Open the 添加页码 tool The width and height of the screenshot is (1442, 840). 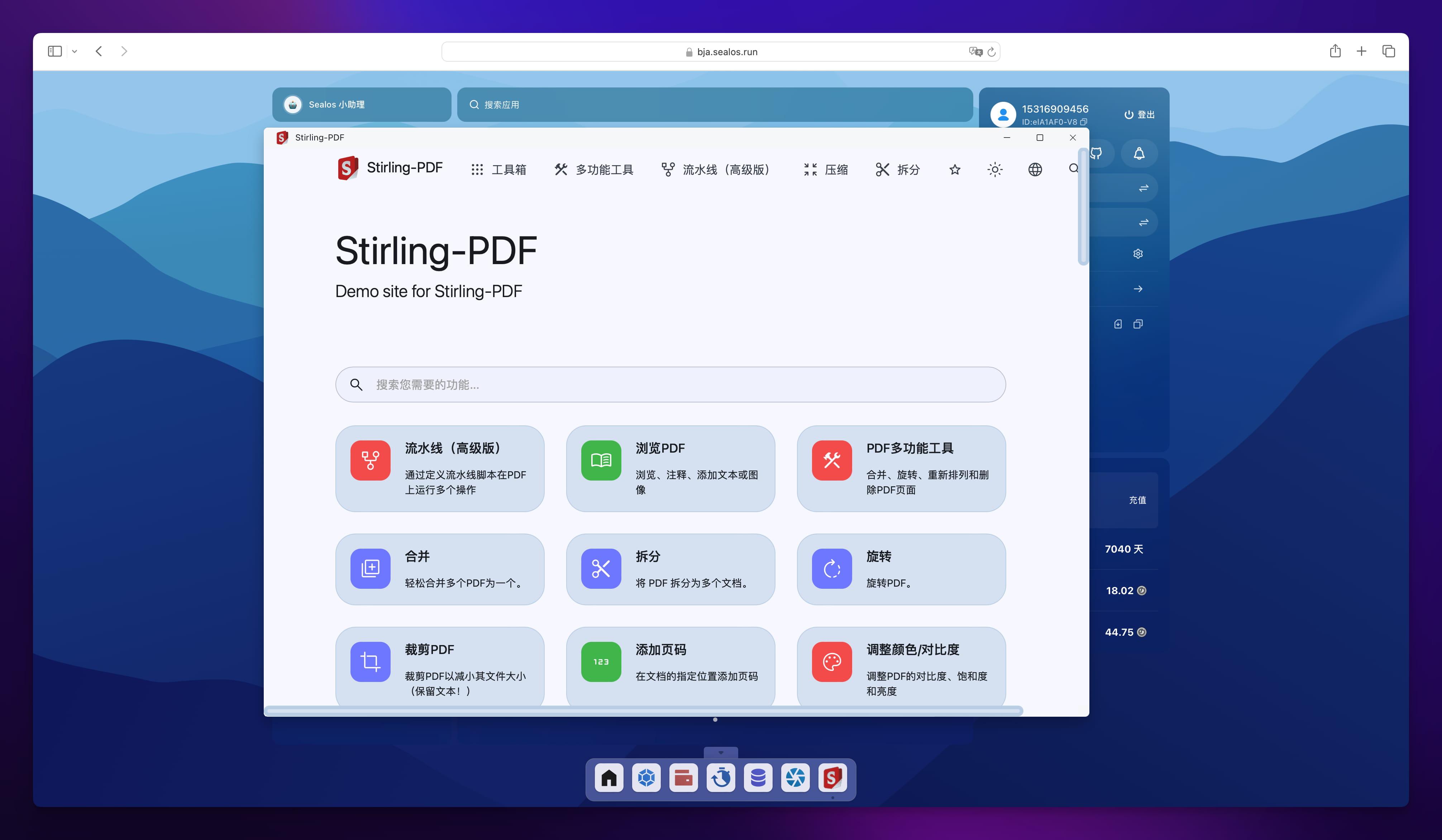coord(669,667)
